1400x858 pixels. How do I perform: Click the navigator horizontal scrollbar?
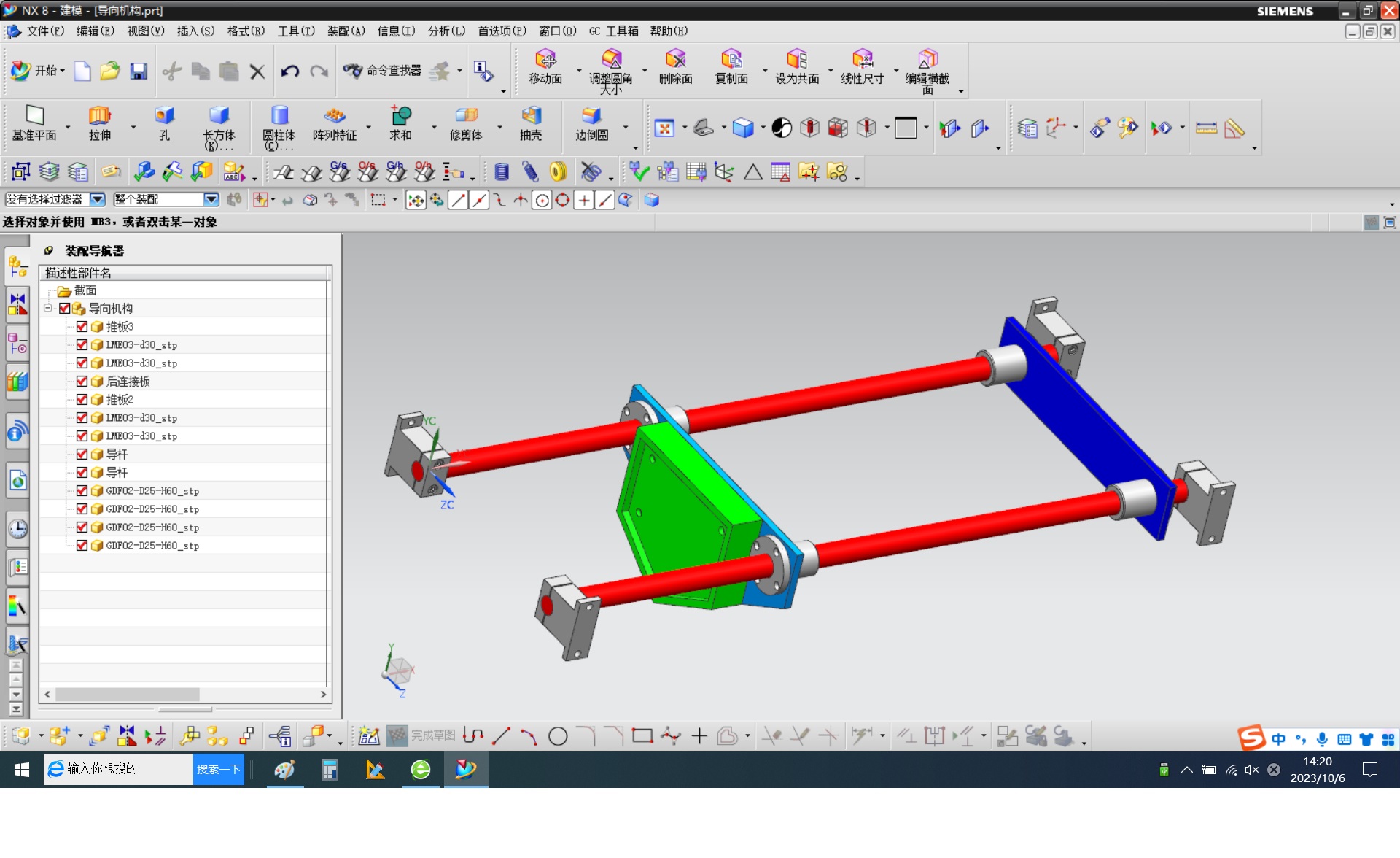[127, 694]
